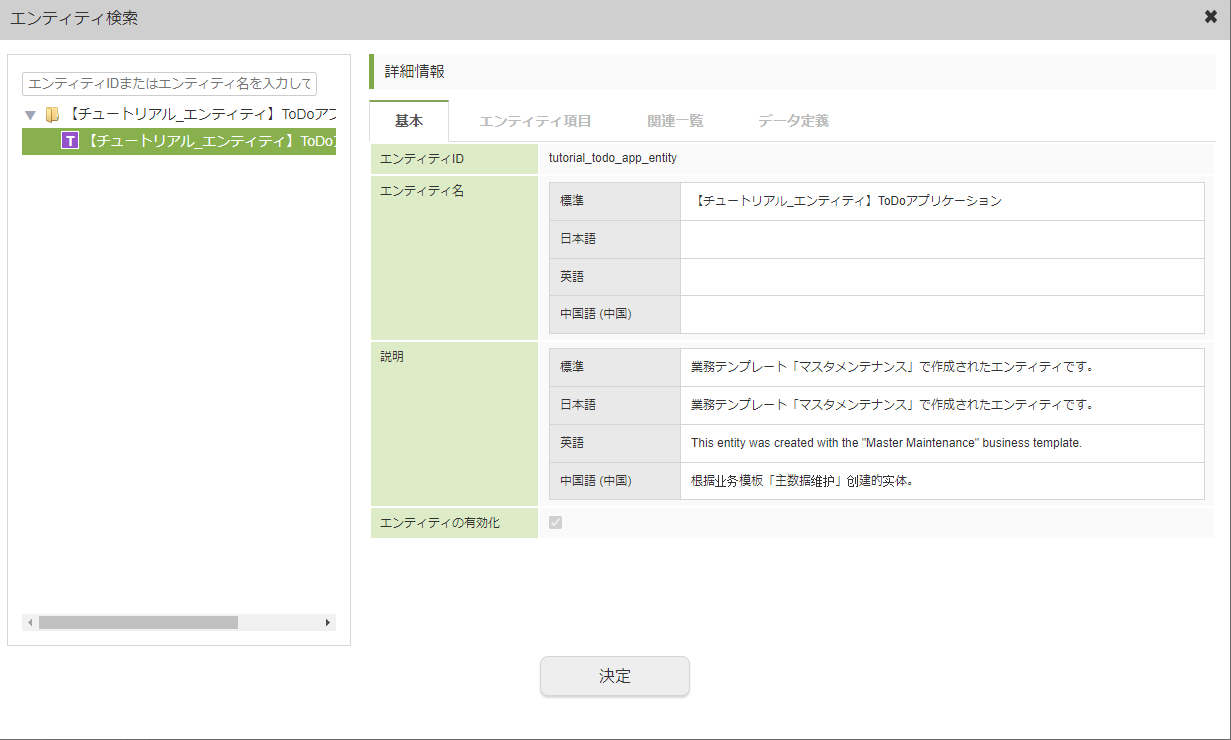This screenshot has height=740, width=1231.
Task: Focus the entity ID search field
Action: coord(169,83)
